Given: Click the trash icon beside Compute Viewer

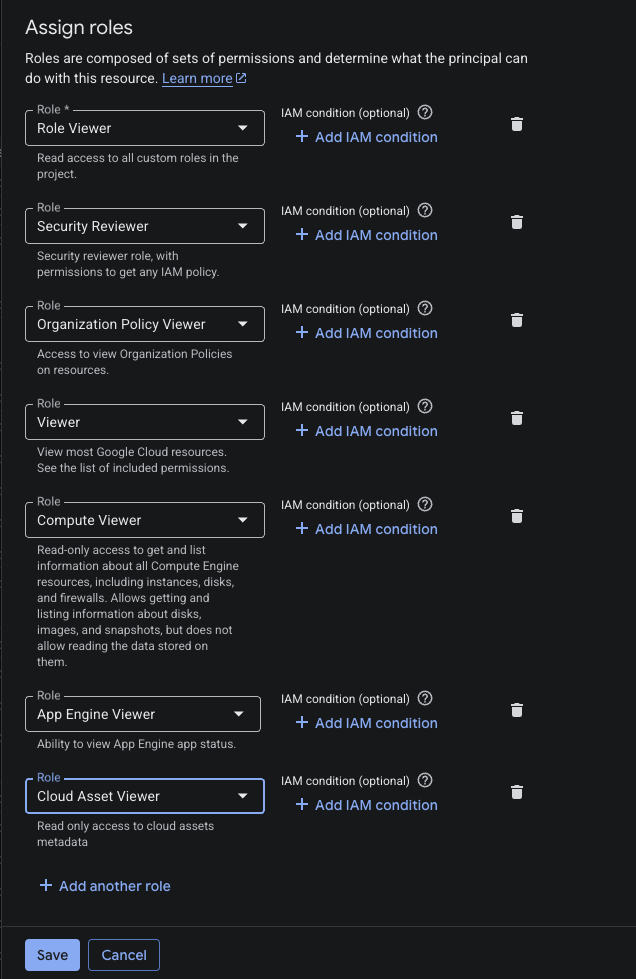Looking at the screenshot, I should 517,516.
